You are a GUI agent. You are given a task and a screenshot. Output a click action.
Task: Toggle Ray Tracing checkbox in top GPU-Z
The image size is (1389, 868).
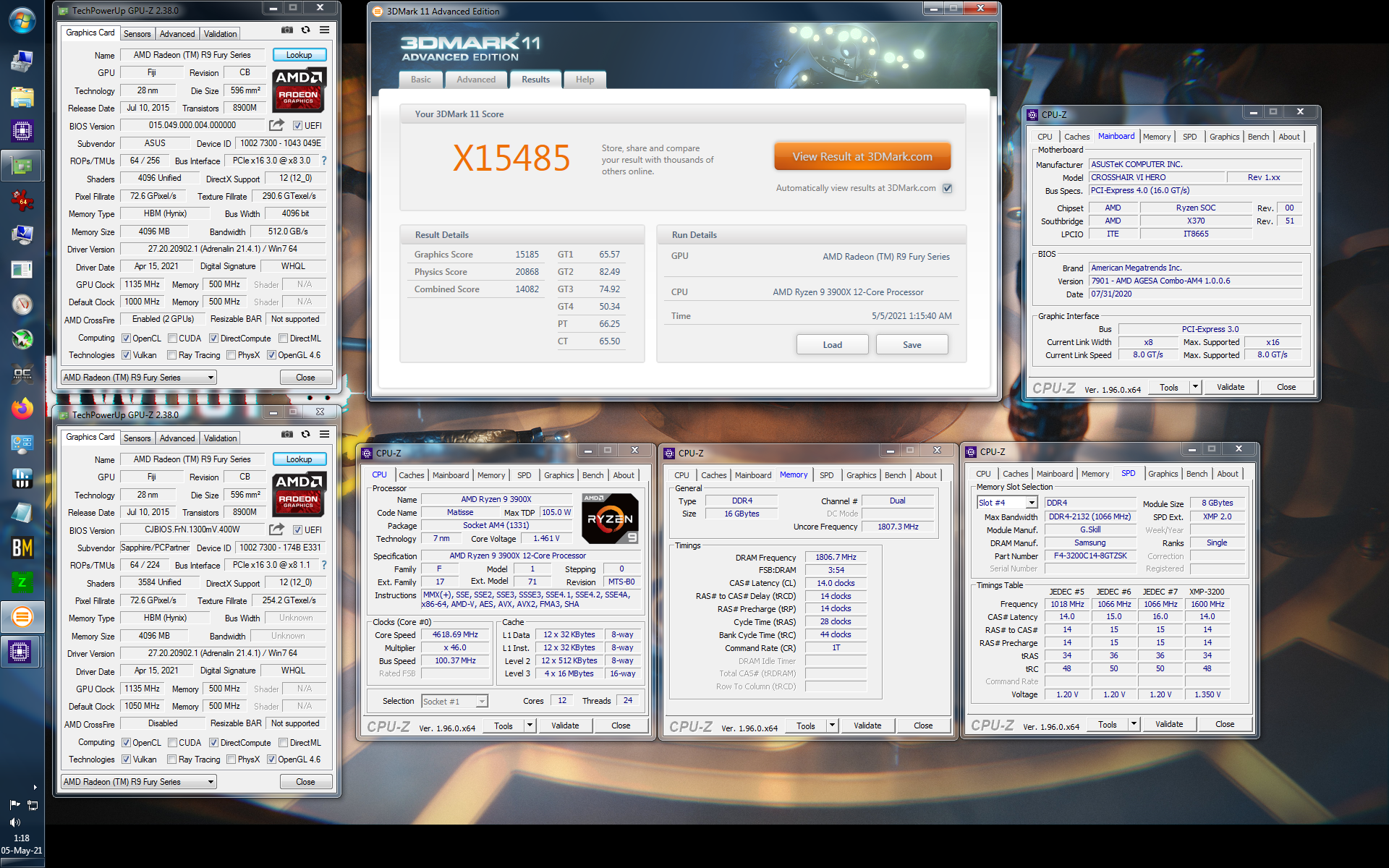[171, 355]
